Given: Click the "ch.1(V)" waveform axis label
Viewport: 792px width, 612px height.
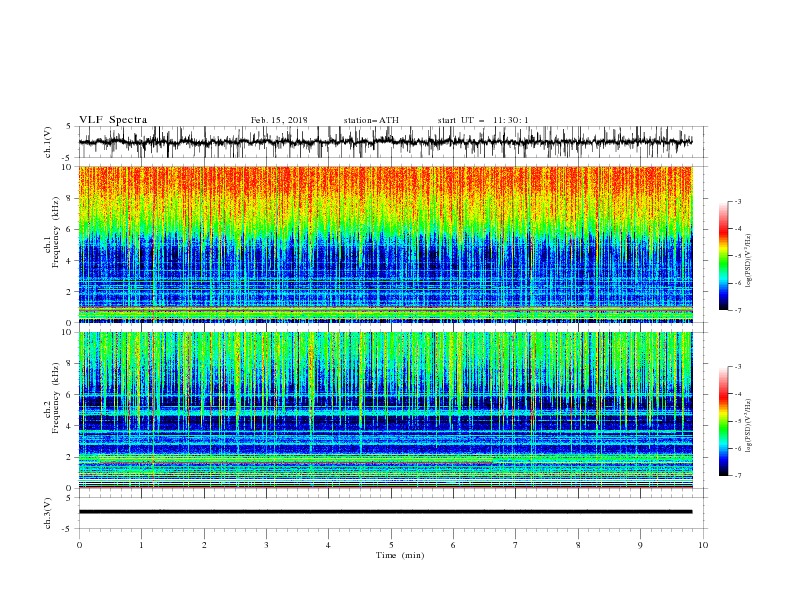Looking at the screenshot, I should (x=48, y=142).
